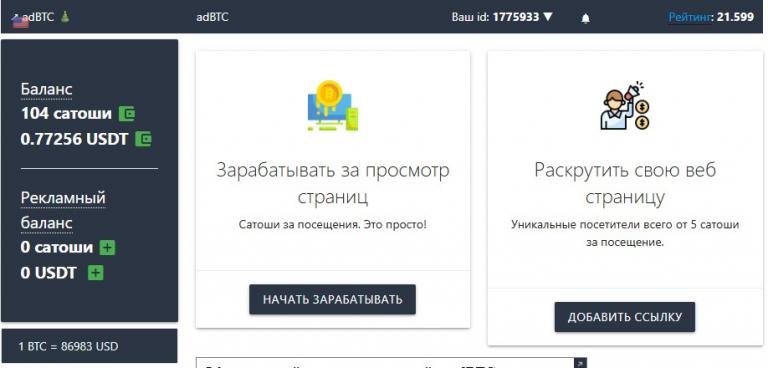Click the 104 сатоши balance value
The height and width of the screenshot is (368, 768).
[66, 114]
